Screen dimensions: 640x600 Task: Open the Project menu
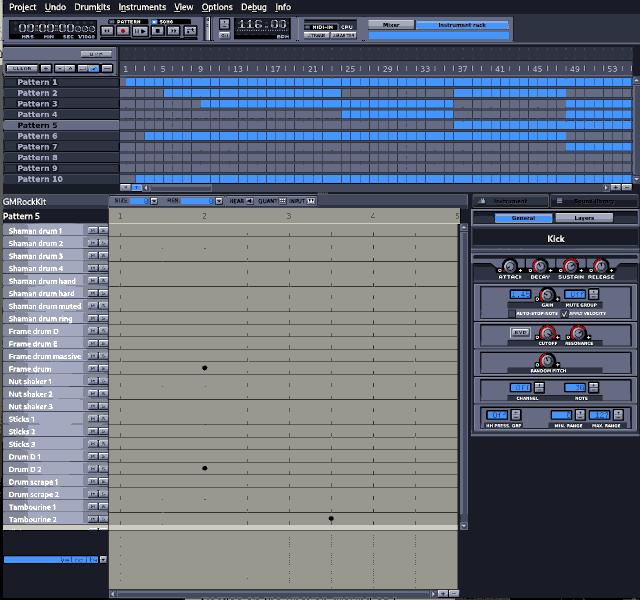22,7
